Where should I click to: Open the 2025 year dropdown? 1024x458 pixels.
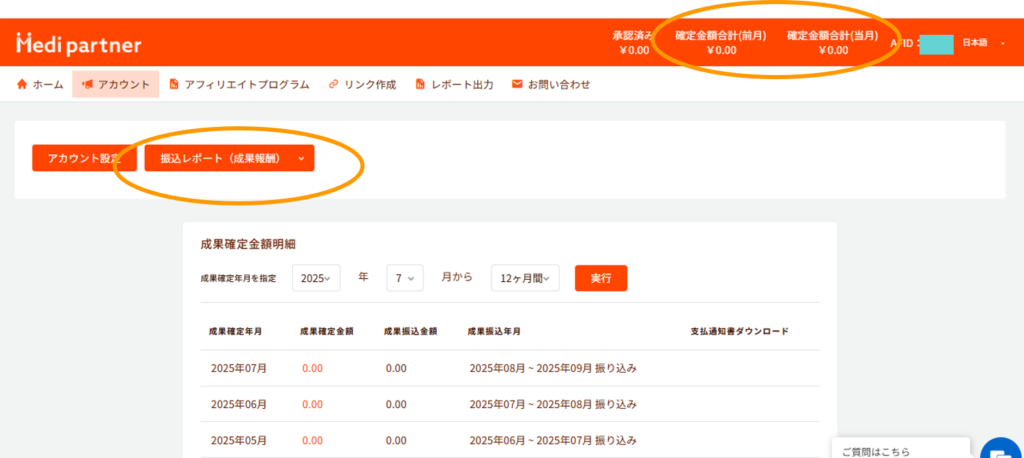click(316, 278)
